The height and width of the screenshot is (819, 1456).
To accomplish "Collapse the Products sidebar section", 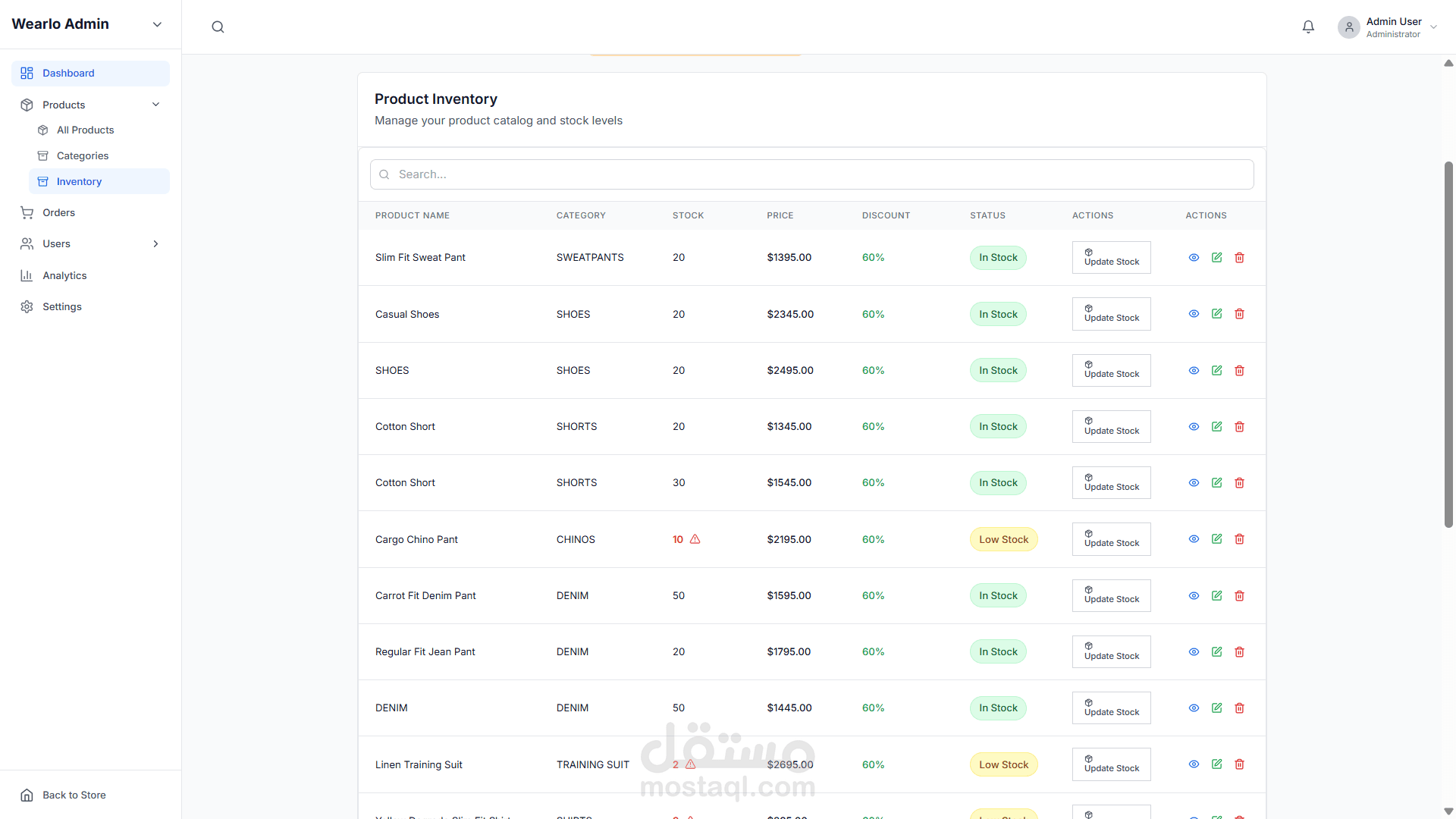I will pos(155,105).
